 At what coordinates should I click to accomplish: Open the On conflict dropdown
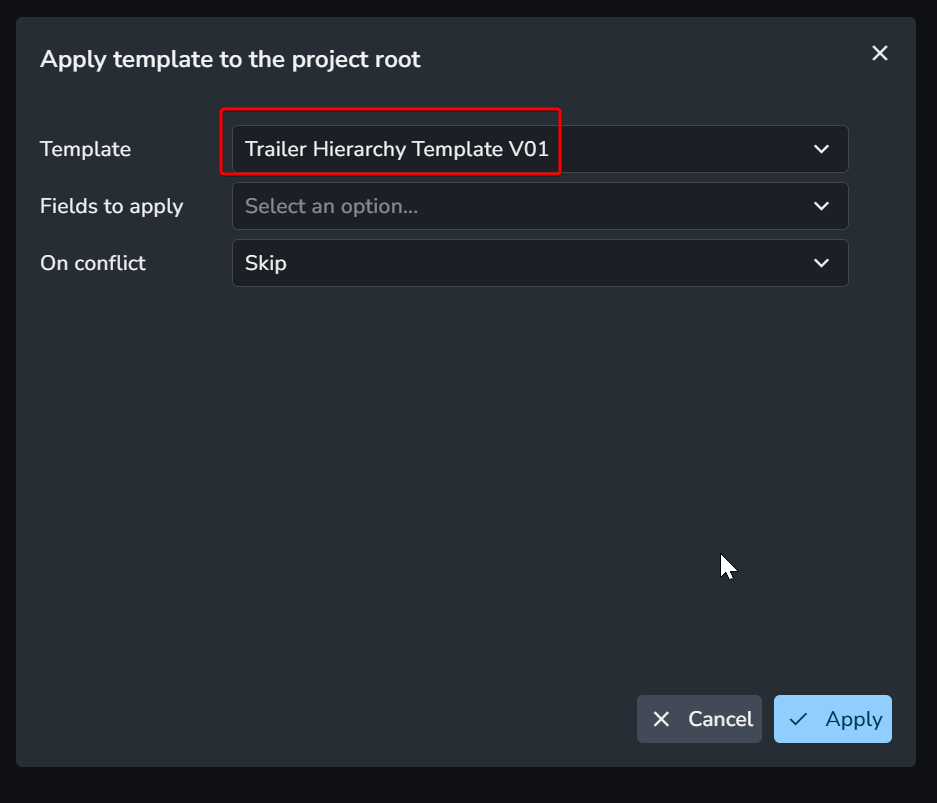(x=540, y=263)
